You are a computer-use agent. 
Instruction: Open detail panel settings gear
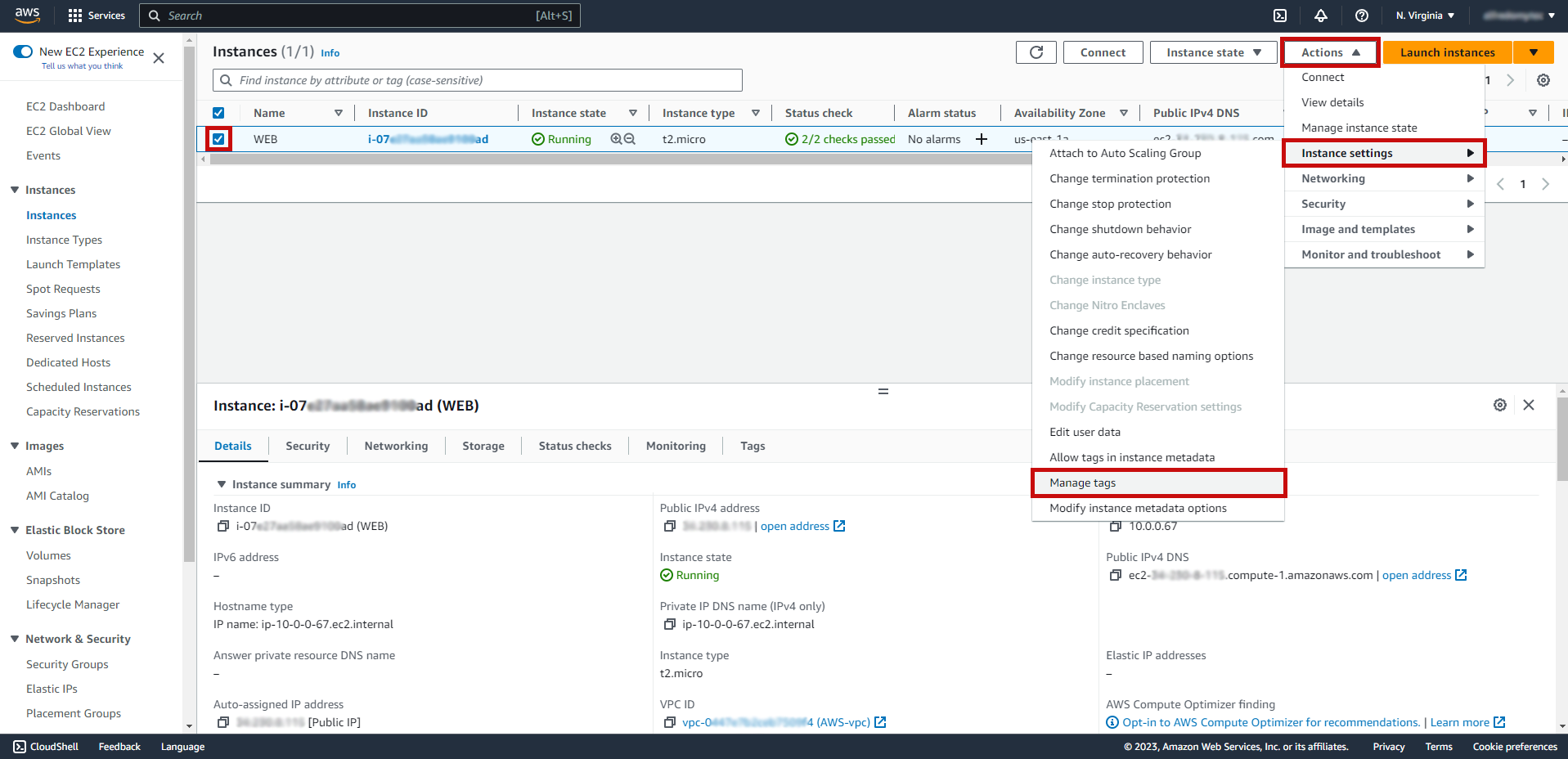coord(1500,405)
